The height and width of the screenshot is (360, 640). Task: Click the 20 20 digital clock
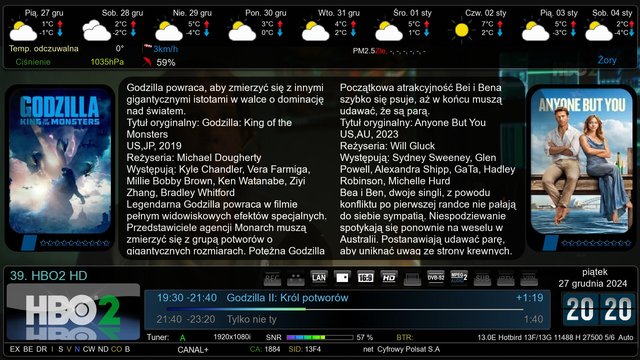[599, 309]
